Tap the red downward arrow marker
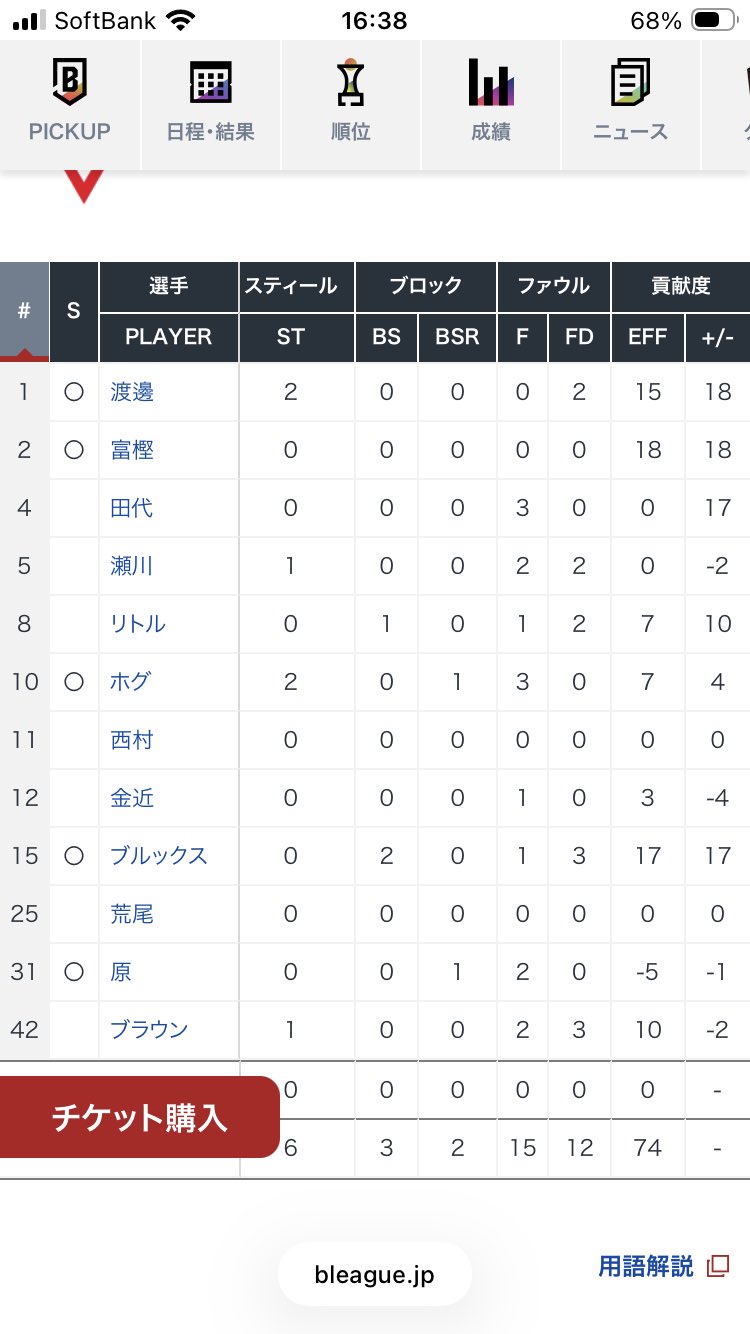This screenshot has width=750, height=1334. [83, 185]
